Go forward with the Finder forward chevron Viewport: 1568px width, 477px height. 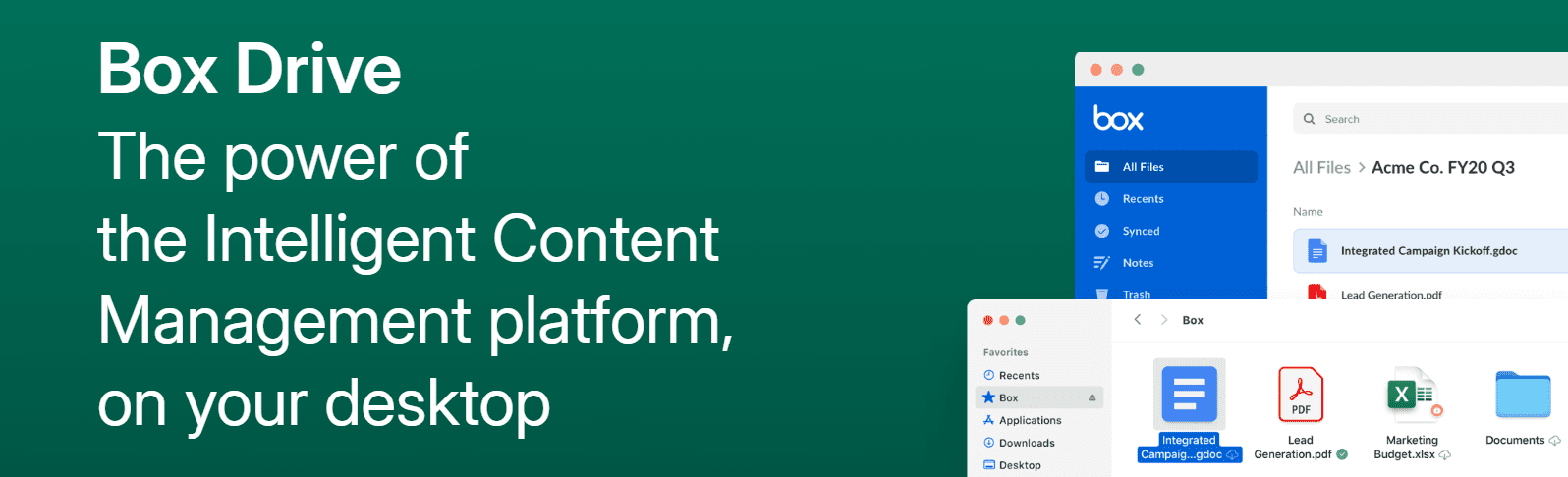(1164, 320)
